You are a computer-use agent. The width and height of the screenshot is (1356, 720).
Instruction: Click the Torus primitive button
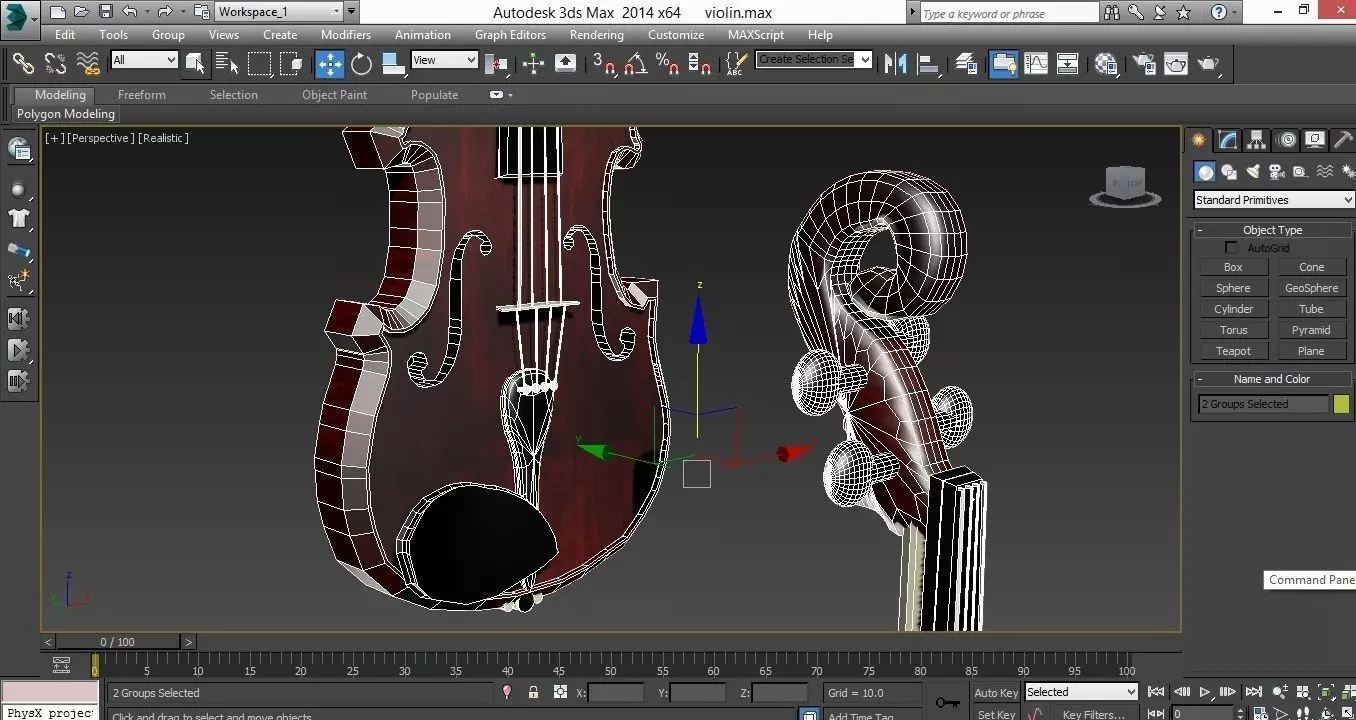pyautogui.click(x=1233, y=330)
